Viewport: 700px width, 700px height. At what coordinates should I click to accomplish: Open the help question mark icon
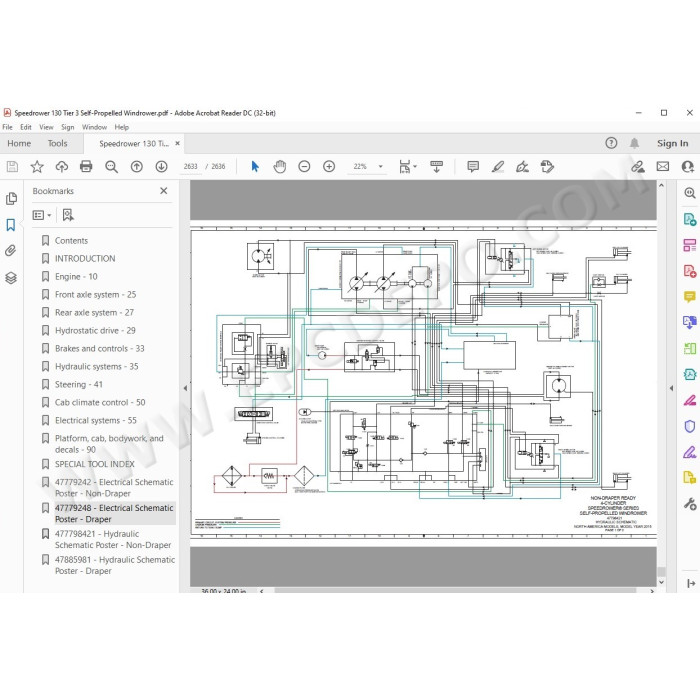tap(611, 143)
